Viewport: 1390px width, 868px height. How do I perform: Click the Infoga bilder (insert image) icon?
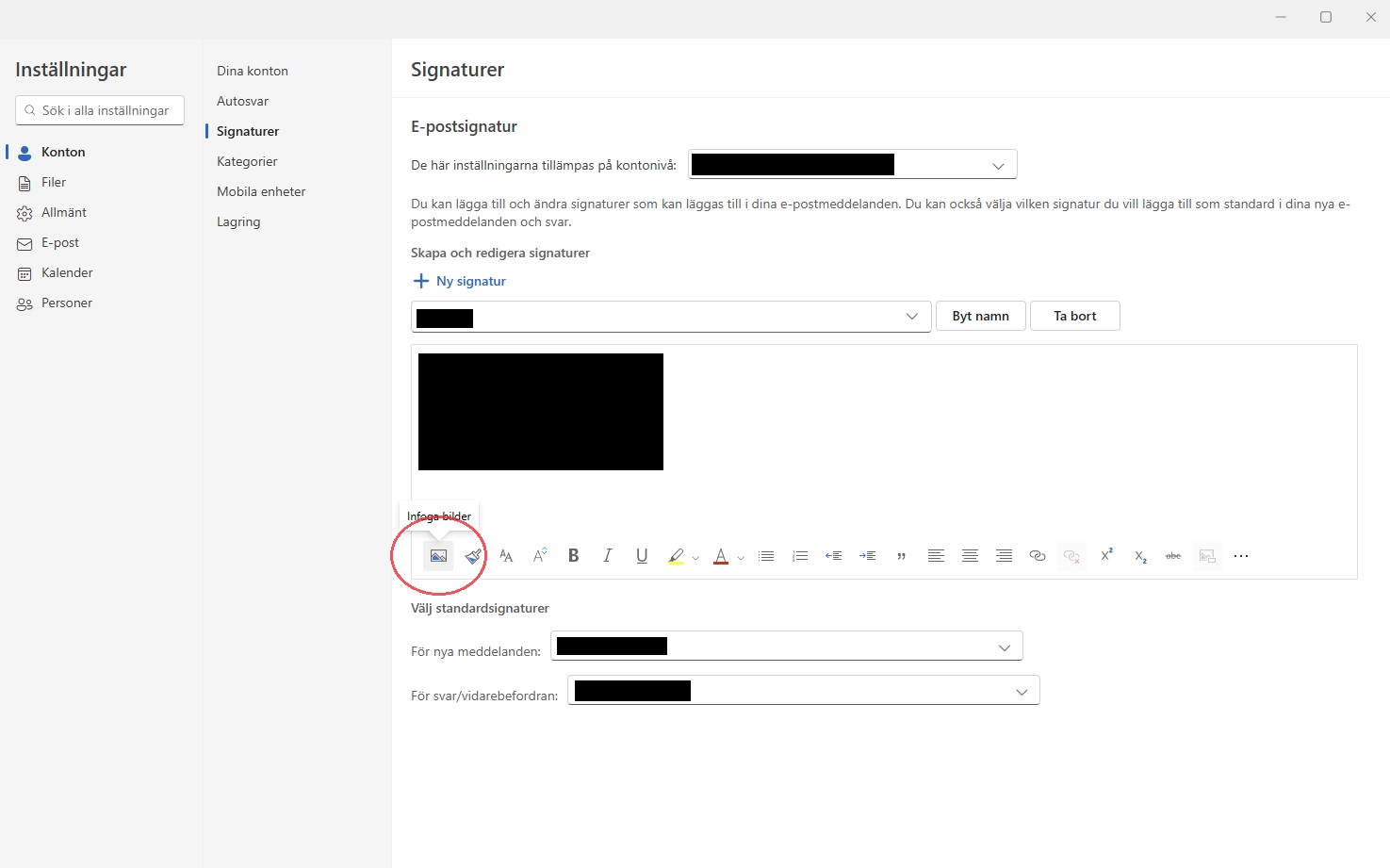pyautogui.click(x=438, y=556)
